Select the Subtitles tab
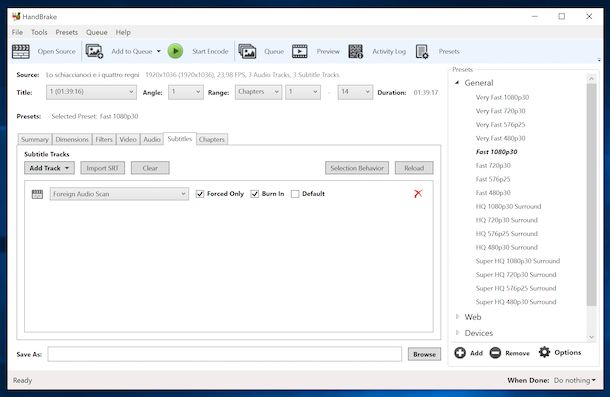The height and width of the screenshot is (397, 610). pyautogui.click(x=180, y=139)
